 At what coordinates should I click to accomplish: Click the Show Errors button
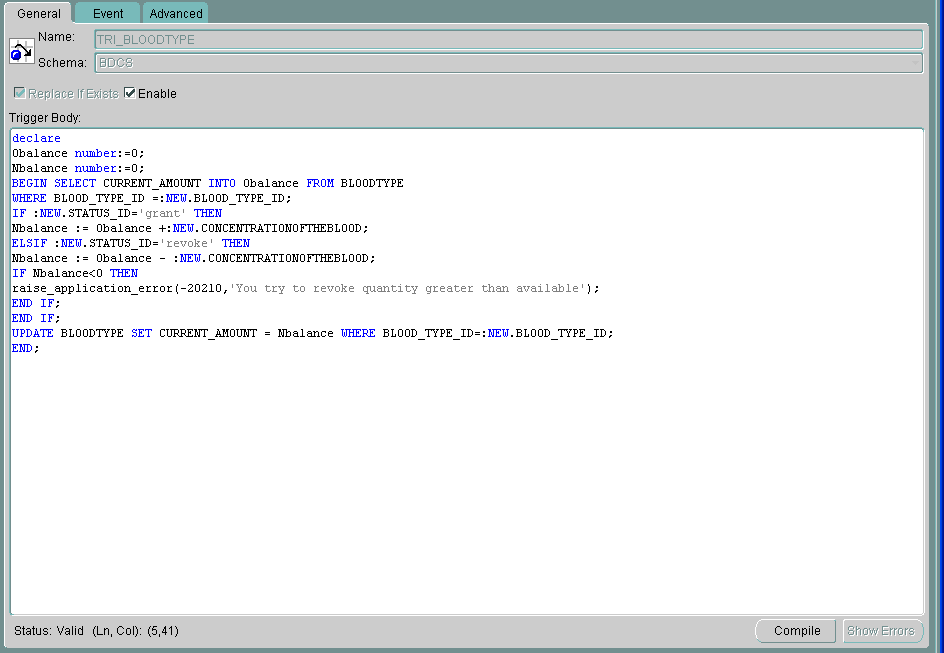(x=880, y=631)
